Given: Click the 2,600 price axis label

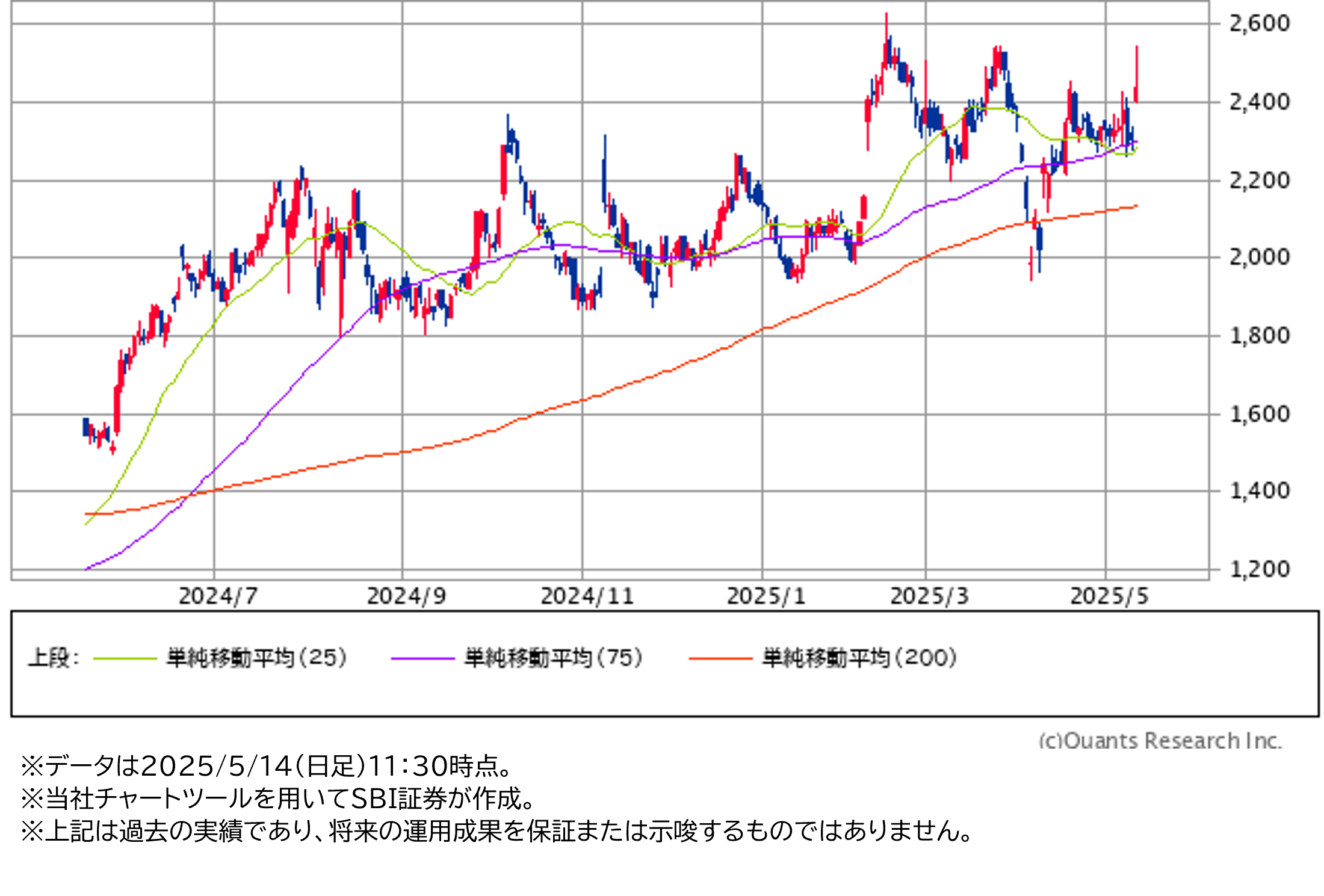Looking at the screenshot, I should (x=1259, y=23).
